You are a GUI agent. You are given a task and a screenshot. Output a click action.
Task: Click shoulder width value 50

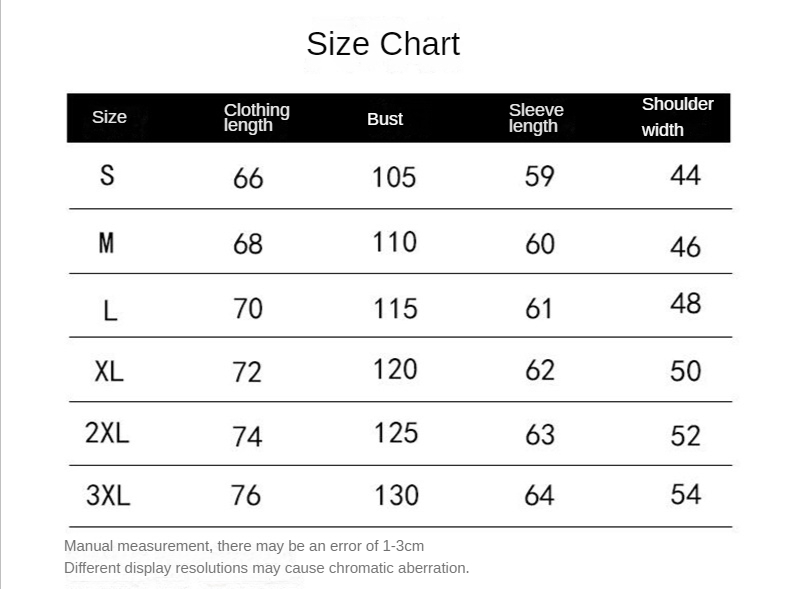(x=686, y=371)
